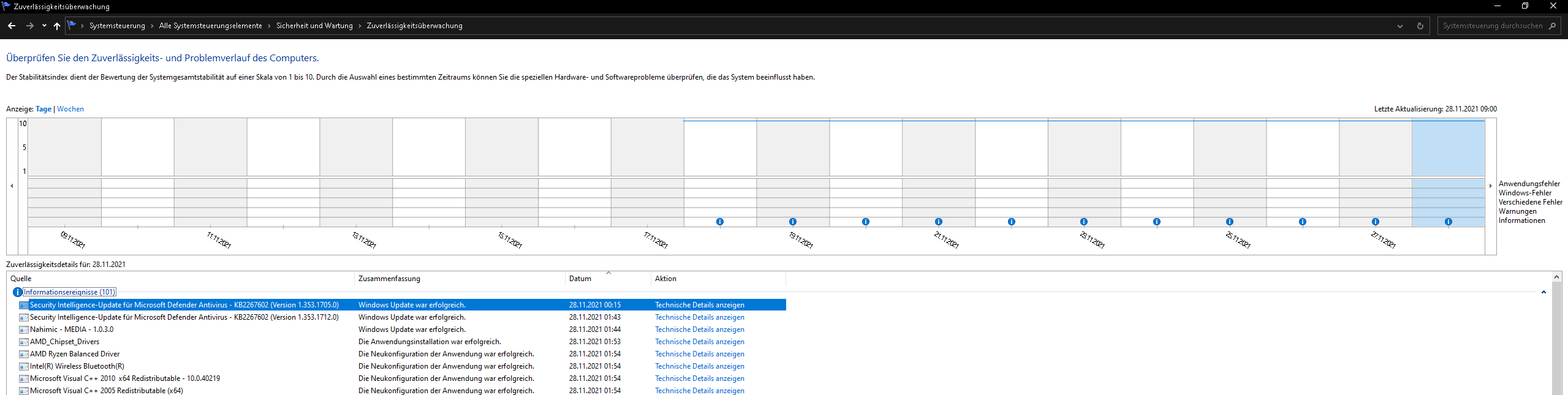Open Technische Details anzeigen for 28.11.2021 00:15 update
The width and height of the screenshot is (1568, 395).
[x=700, y=305]
